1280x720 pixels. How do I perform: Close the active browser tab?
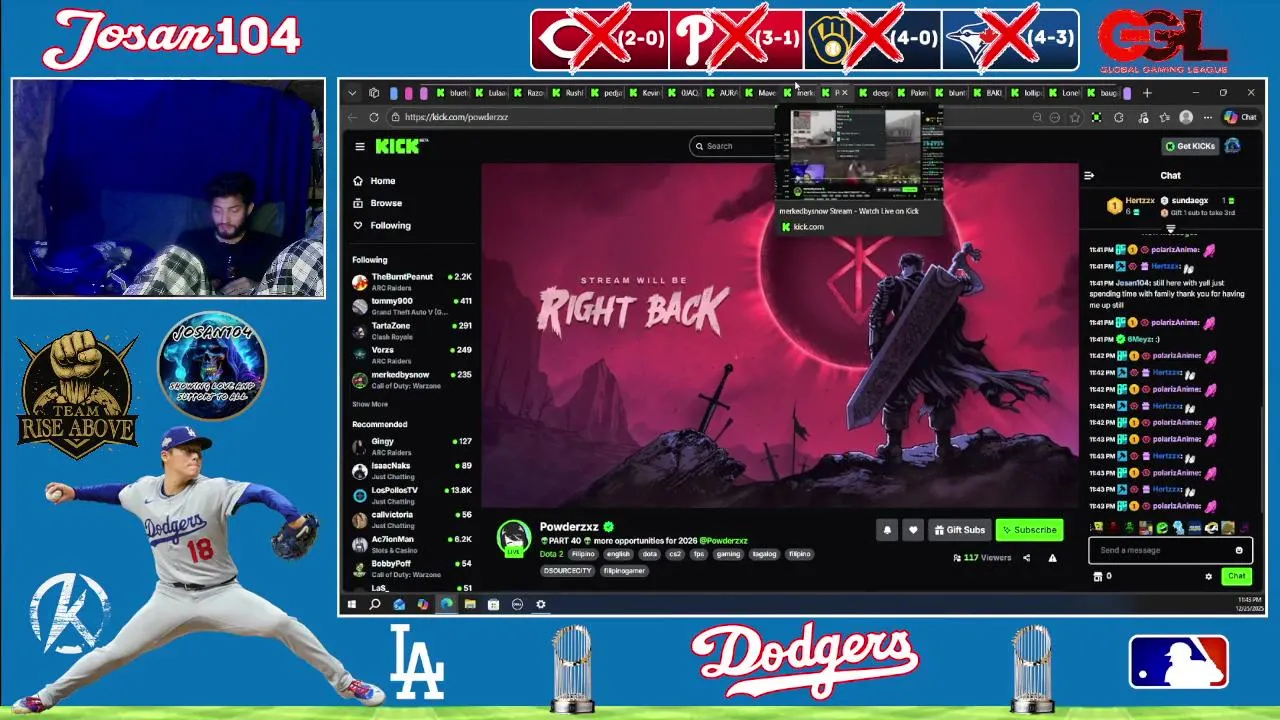(x=845, y=93)
